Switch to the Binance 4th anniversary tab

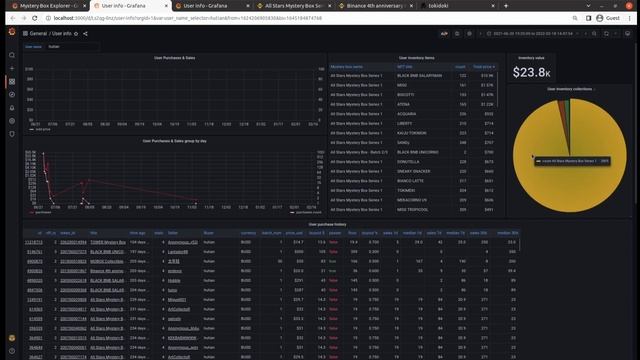(376, 6)
